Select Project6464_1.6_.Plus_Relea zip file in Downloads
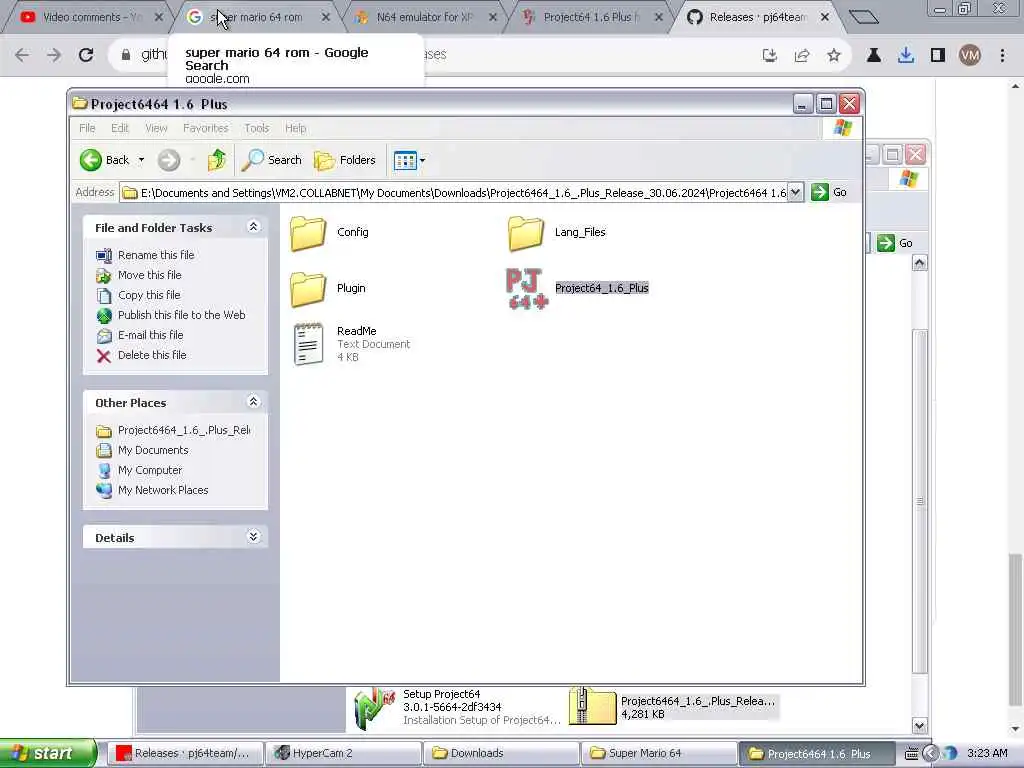 (673, 707)
